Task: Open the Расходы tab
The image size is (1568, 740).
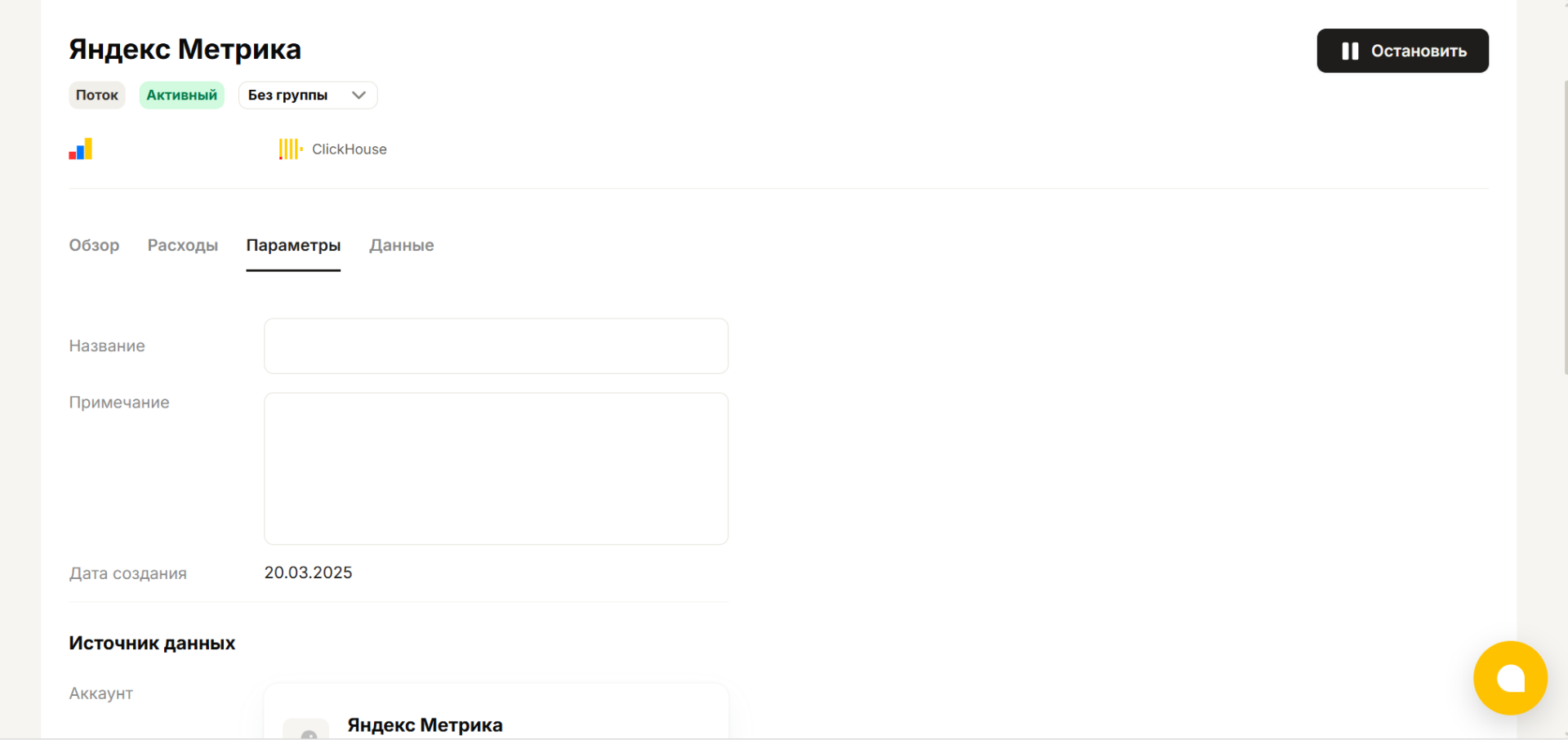Action: coord(183,245)
